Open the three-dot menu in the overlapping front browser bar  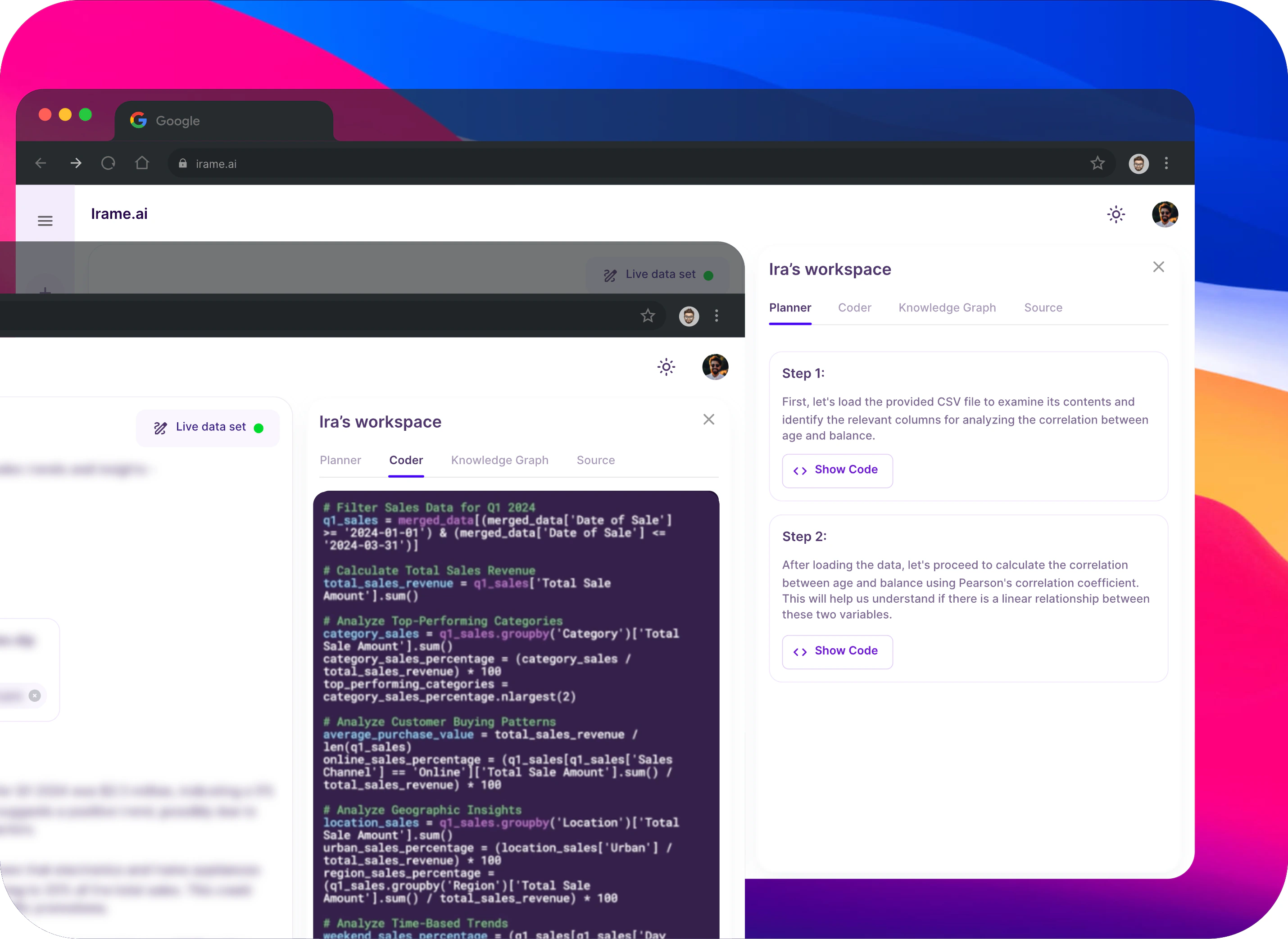717,316
